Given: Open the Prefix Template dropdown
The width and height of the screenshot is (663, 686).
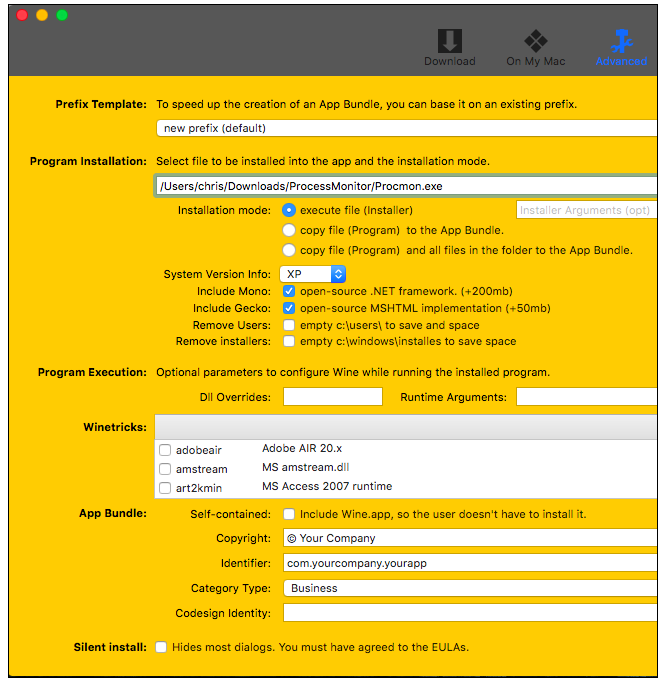Looking at the screenshot, I should pyautogui.click(x=406, y=128).
